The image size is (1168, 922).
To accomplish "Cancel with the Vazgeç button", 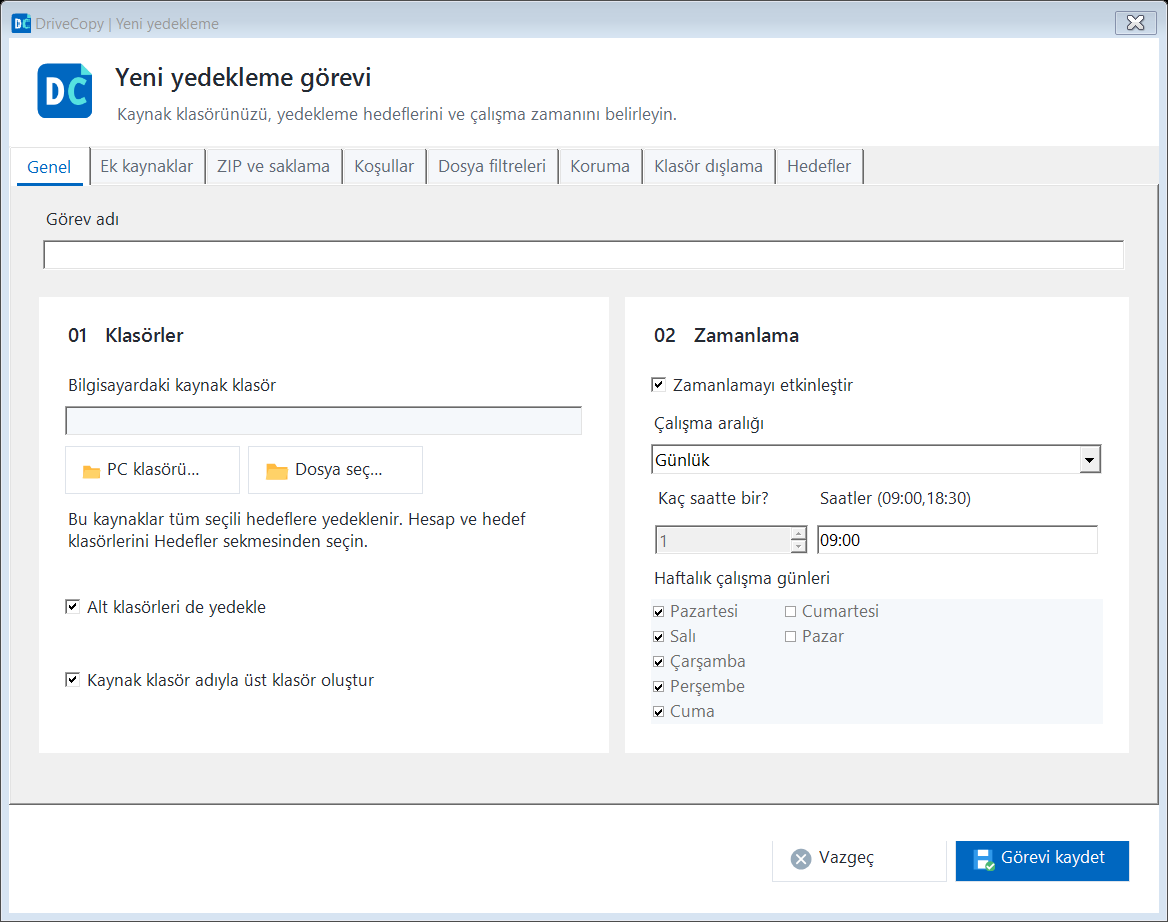I will pos(859,860).
